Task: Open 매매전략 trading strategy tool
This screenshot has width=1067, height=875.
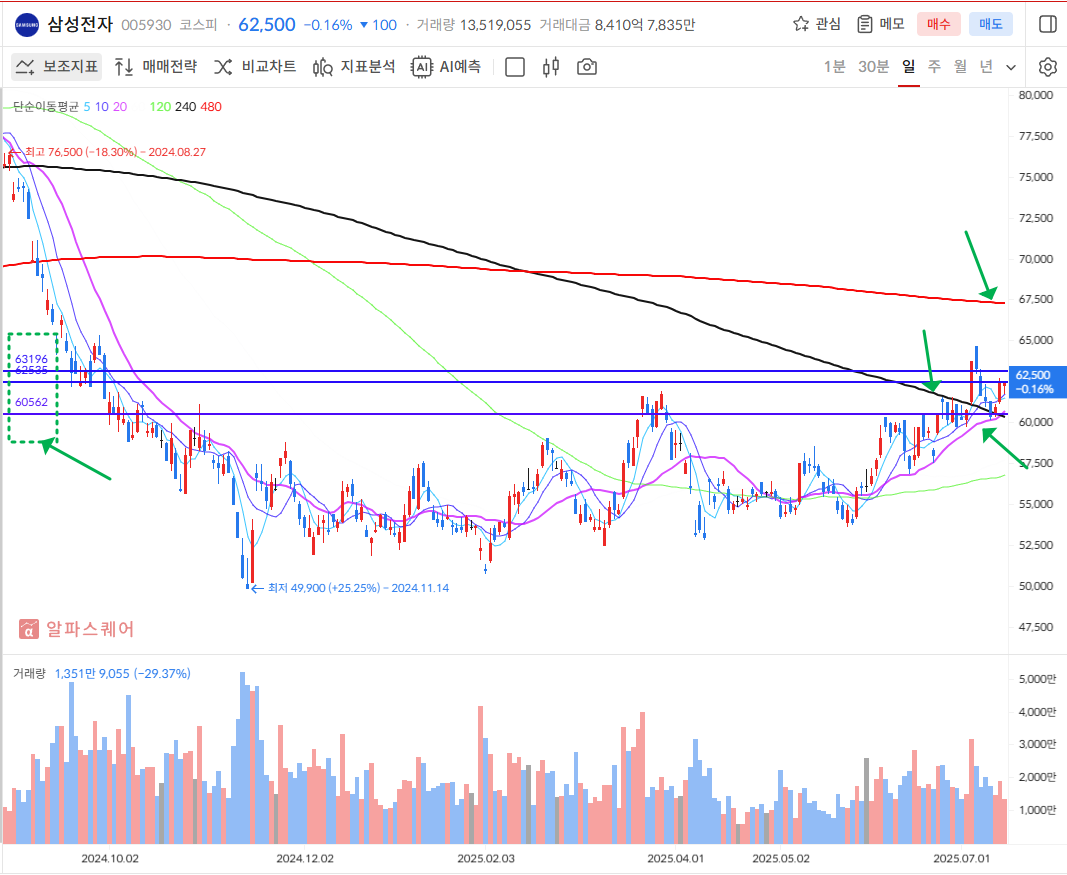Action: [156, 67]
